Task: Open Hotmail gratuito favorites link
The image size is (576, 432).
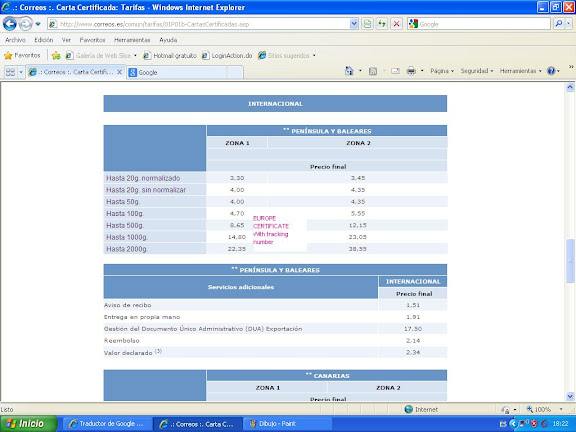Action: tap(170, 55)
